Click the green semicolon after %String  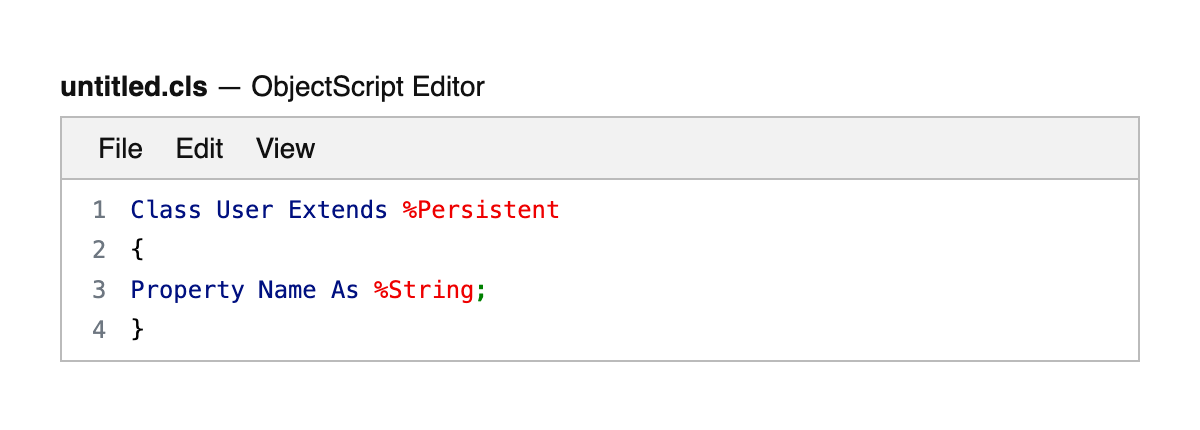481,290
